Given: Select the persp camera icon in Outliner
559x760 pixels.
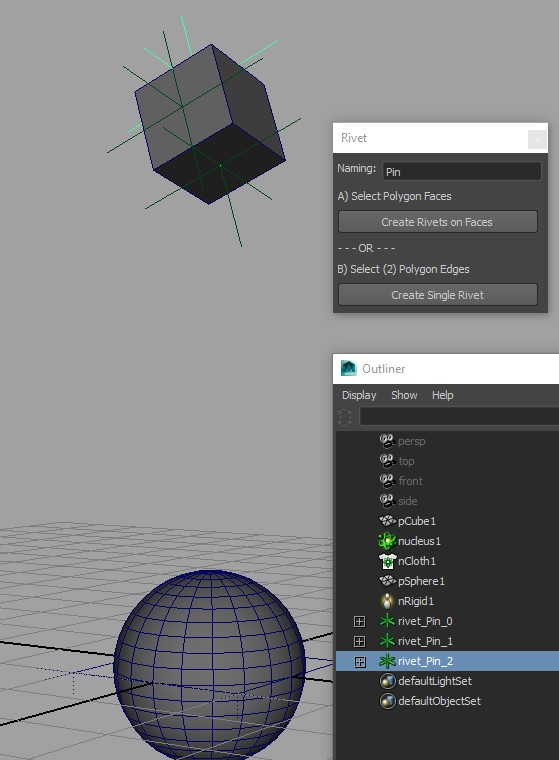Looking at the screenshot, I should [x=387, y=441].
